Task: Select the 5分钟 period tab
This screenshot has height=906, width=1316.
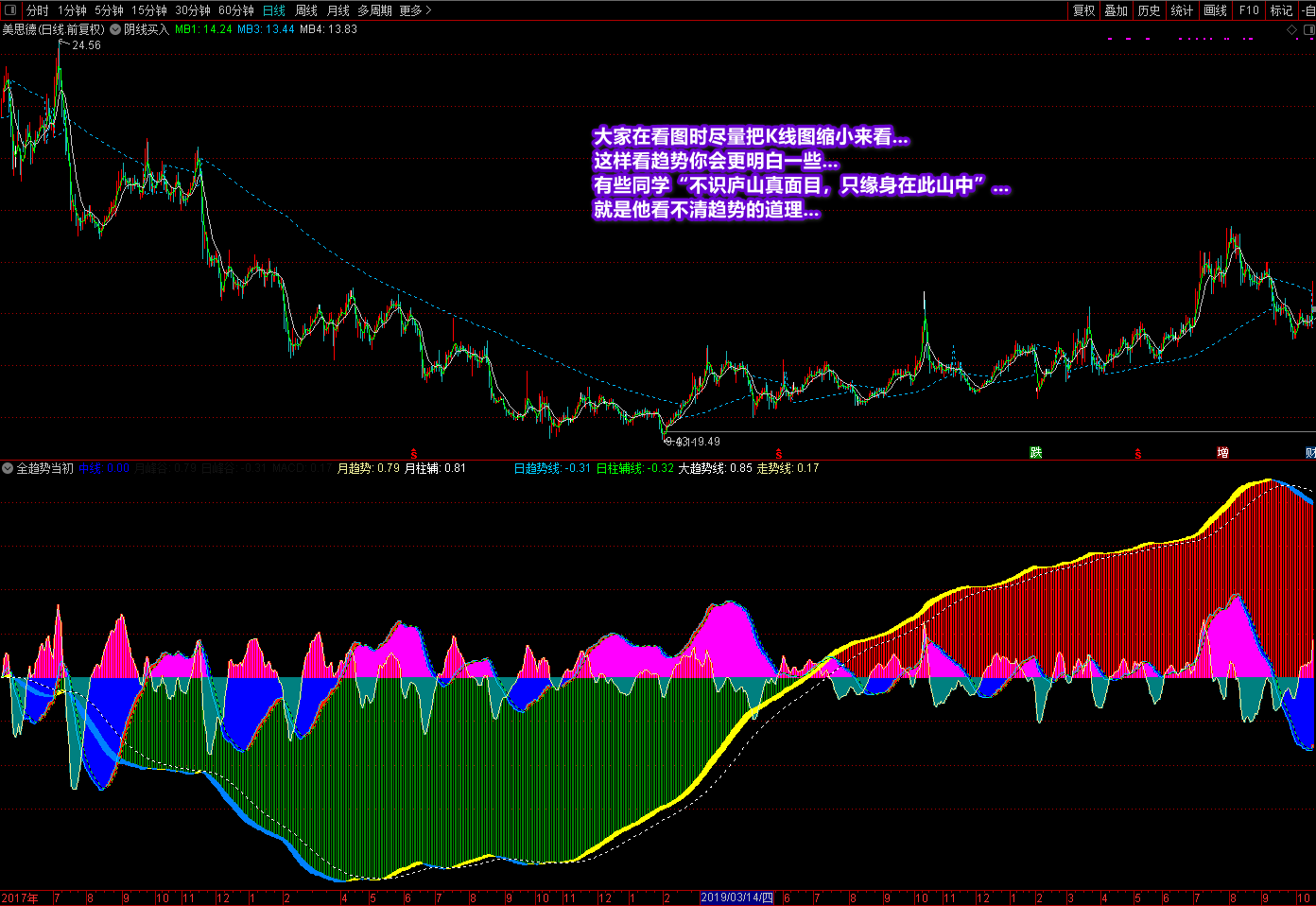Action: pos(109,10)
